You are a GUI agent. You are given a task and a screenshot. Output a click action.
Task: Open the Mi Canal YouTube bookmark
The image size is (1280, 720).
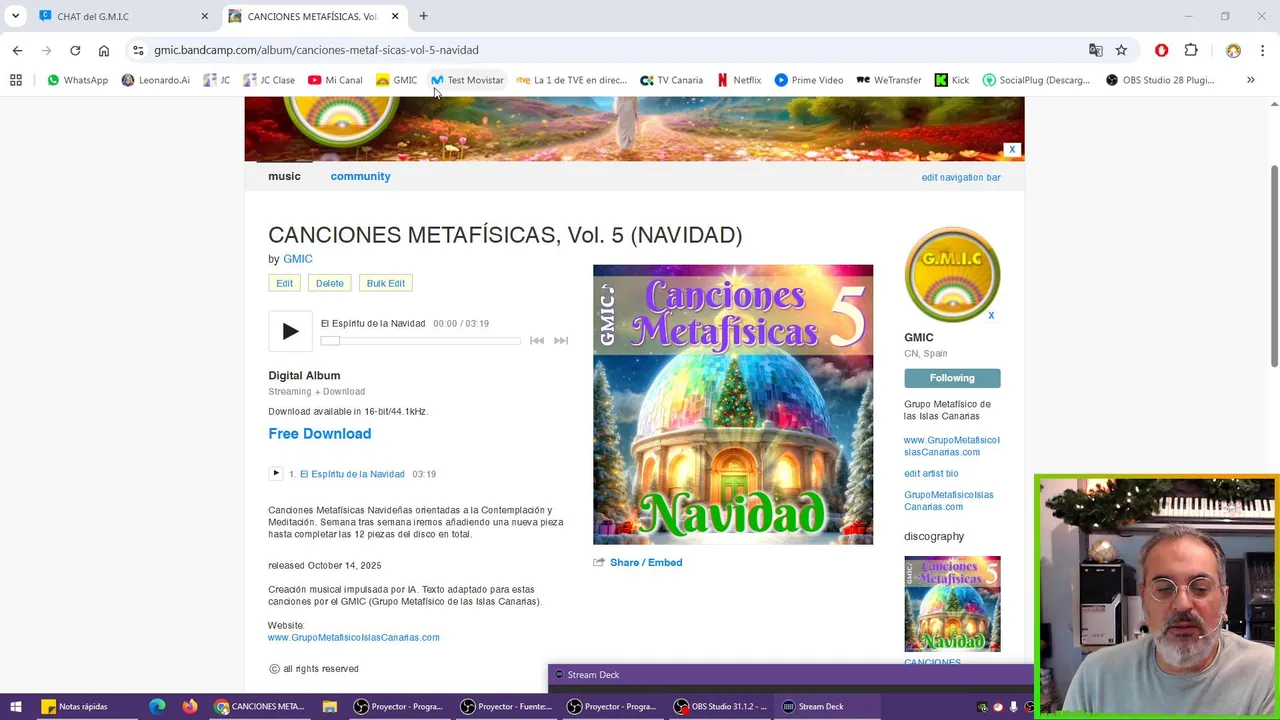335,80
